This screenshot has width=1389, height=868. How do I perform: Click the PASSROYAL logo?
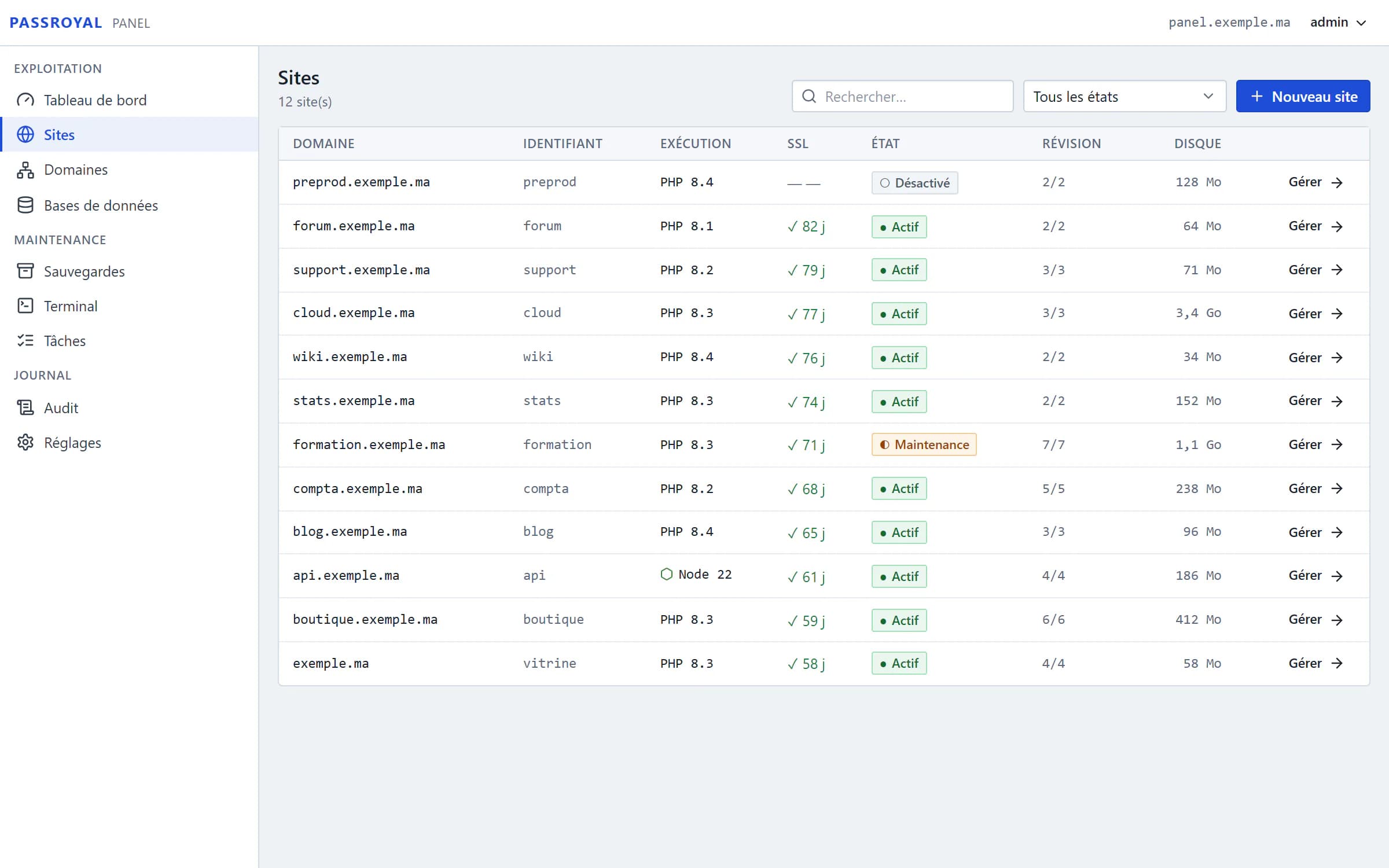[x=56, y=23]
